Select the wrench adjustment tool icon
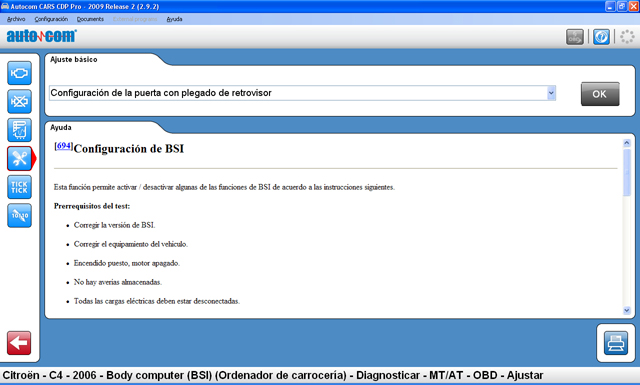This screenshot has width=640, height=385. (x=19, y=158)
